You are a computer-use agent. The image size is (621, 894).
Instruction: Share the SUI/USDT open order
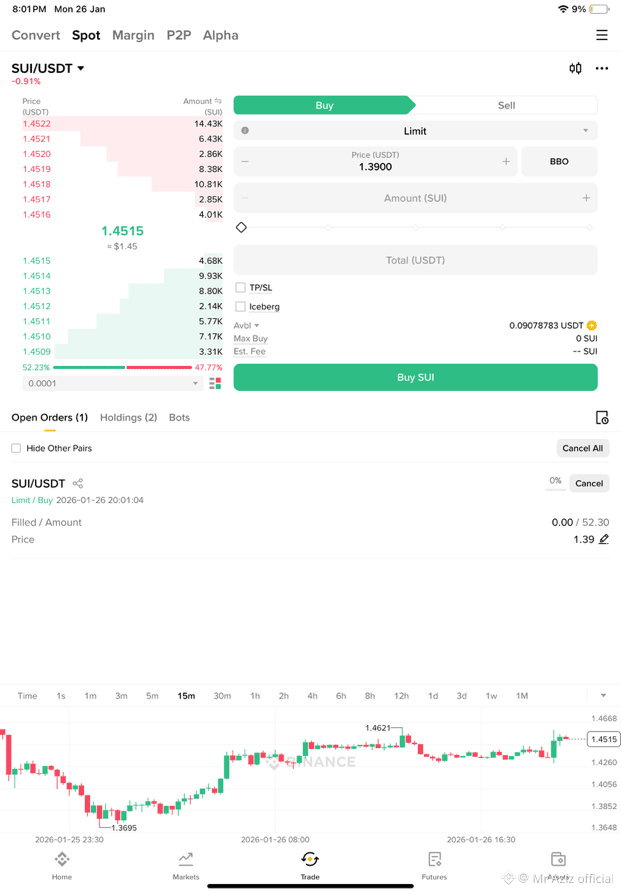[78, 483]
